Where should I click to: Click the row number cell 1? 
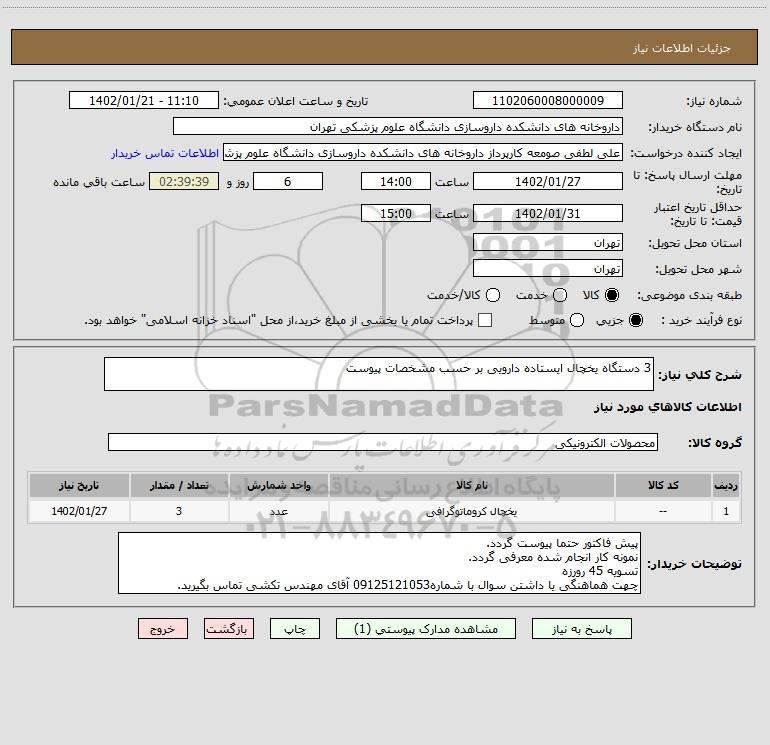(726, 511)
